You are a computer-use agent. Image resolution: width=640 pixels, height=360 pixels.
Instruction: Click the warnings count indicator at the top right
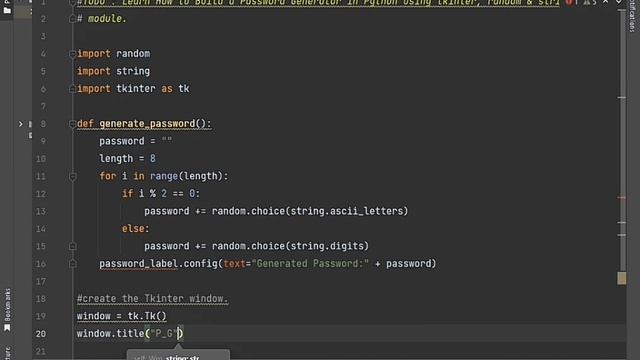pyautogui.click(x=589, y=2)
